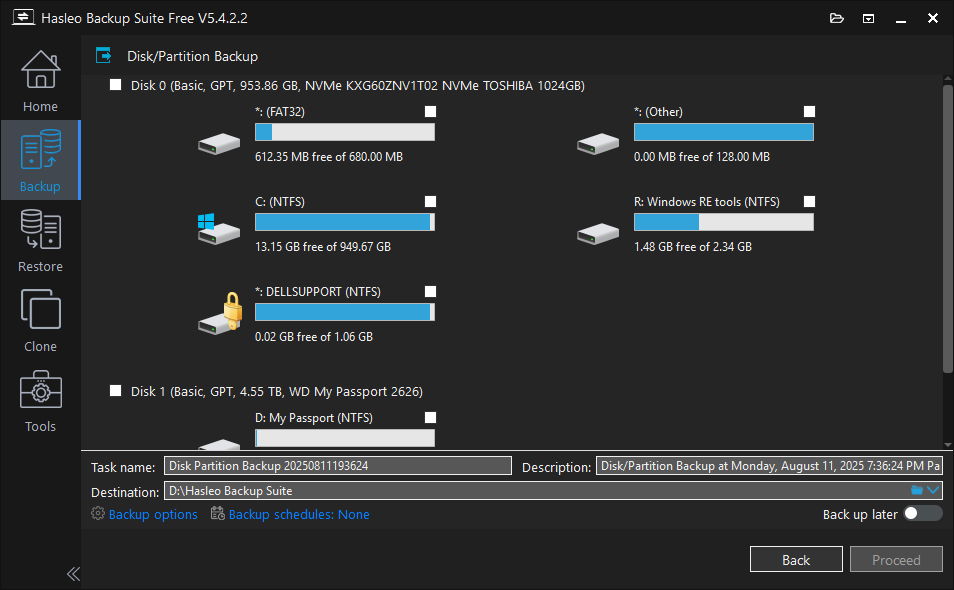Click the 'D: My Passport (NTFS)' label
Image resolution: width=954 pixels, height=590 pixels.
click(313, 418)
